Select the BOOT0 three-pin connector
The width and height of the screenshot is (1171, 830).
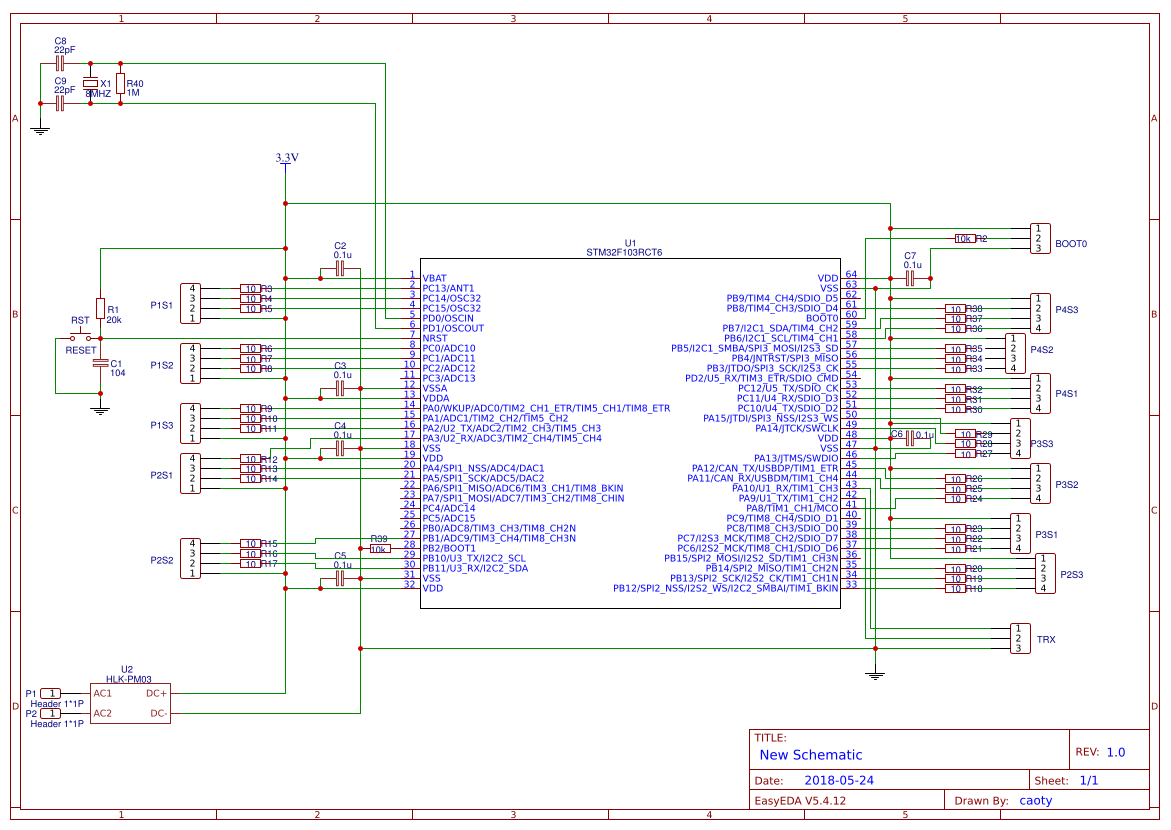coord(1040,239)
